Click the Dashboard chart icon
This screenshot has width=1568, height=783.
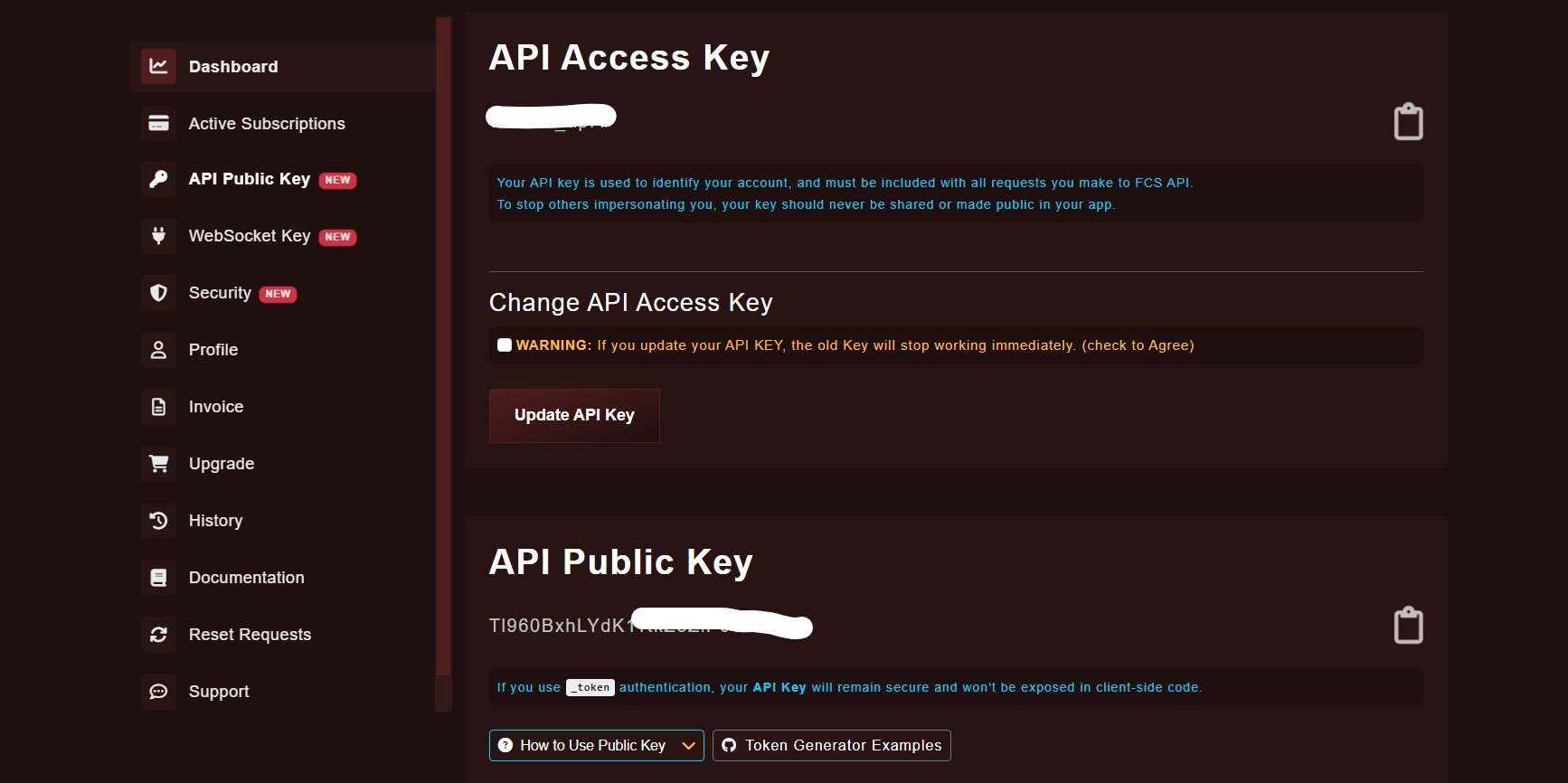coord(158,66)
